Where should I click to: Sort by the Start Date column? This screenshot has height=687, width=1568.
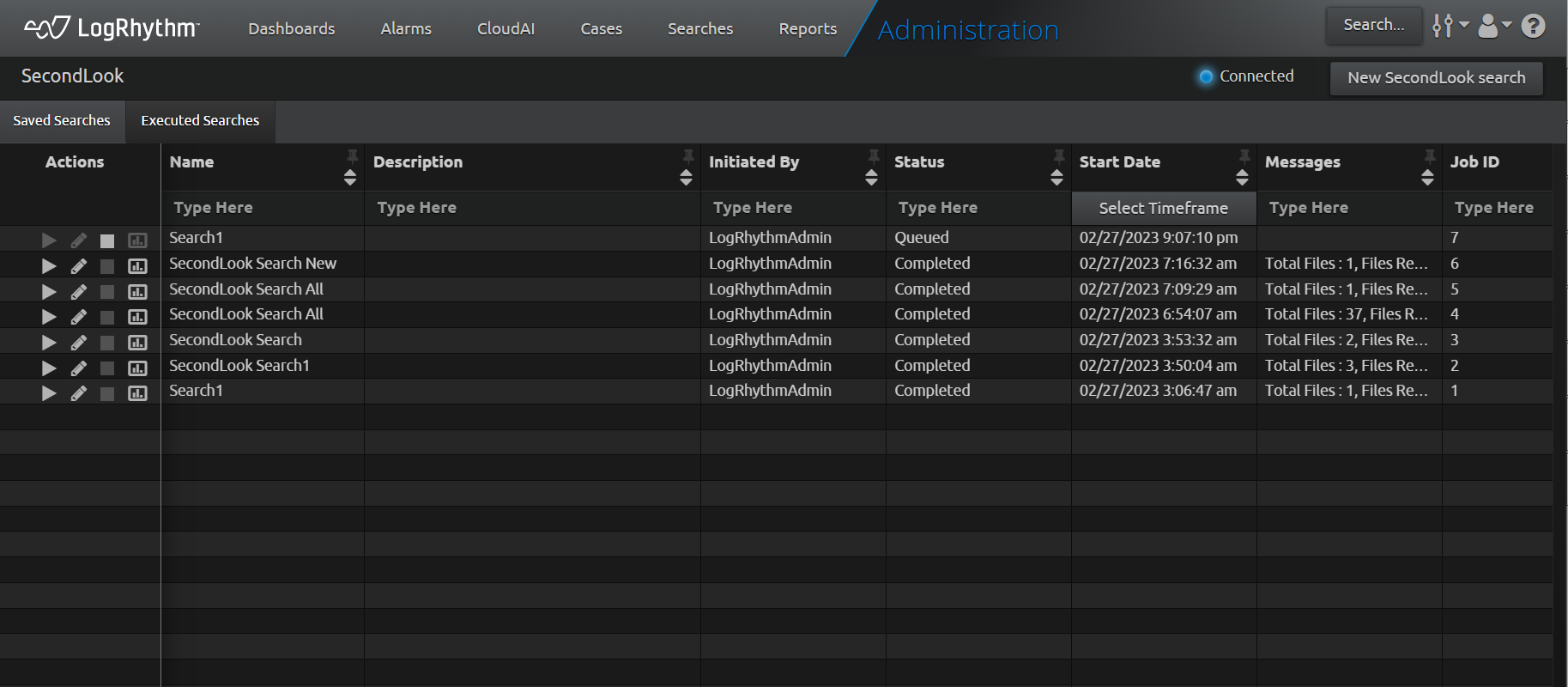click(x=1242, y=178)
